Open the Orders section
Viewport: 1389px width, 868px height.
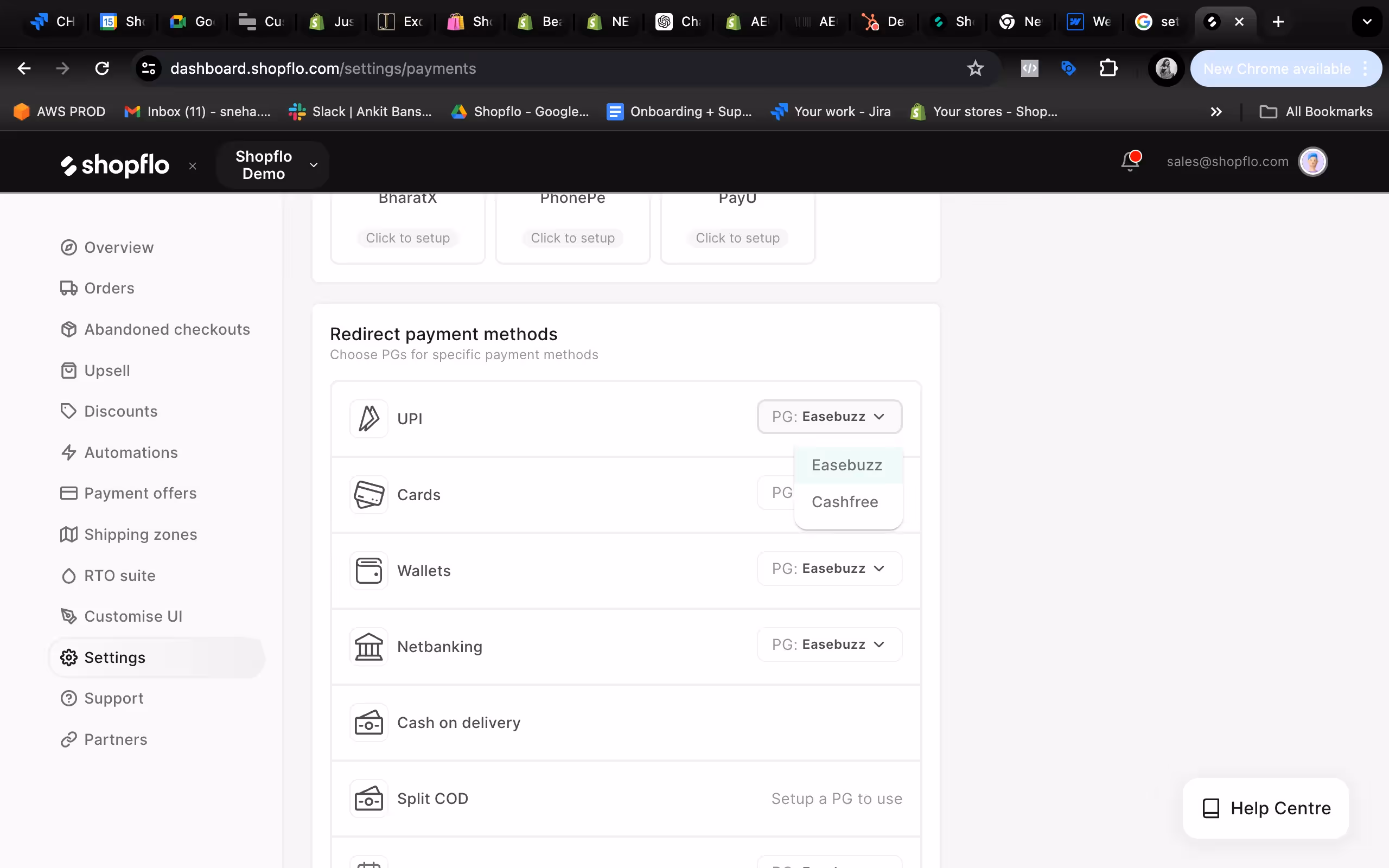coord(98,288)
